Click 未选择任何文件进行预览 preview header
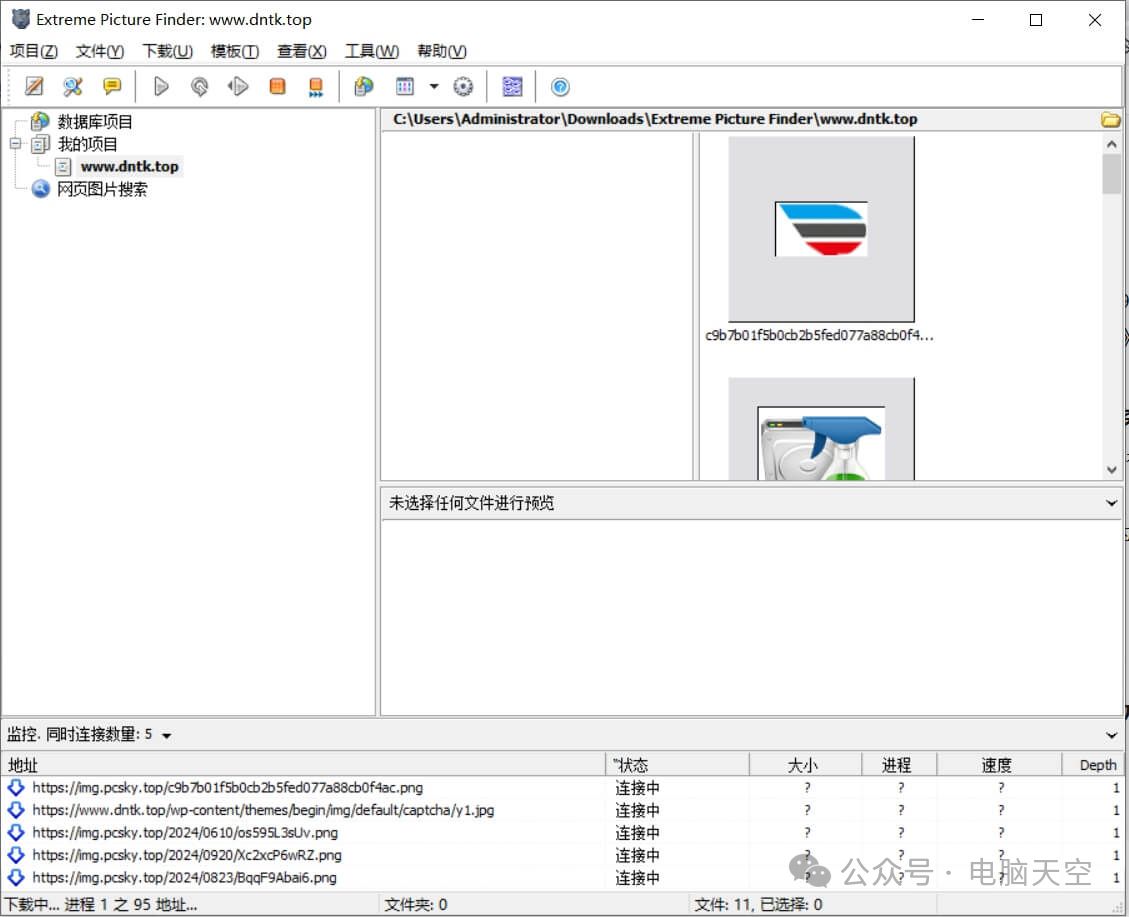This screenshot has height=917, width=1129. click(x=472, y=502)
